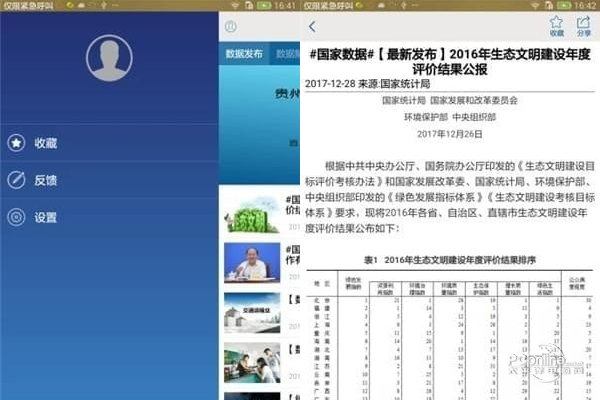Open news thumbnail of man speaking
Screen dimensions: 600x400
tap(252, 263)
